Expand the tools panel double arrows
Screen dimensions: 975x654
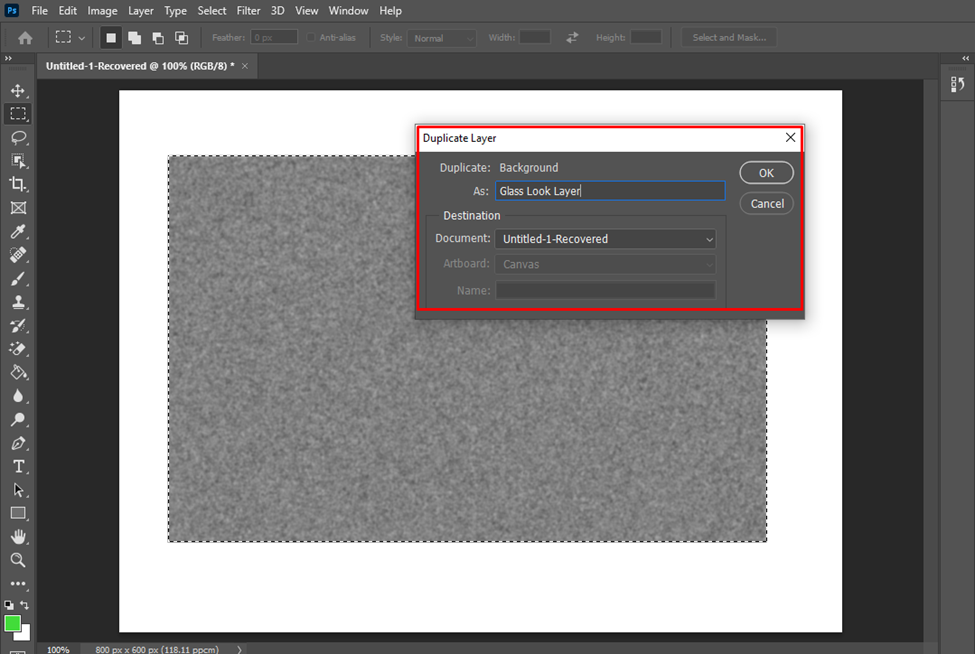pyautogui.click(x=8, y=58)
